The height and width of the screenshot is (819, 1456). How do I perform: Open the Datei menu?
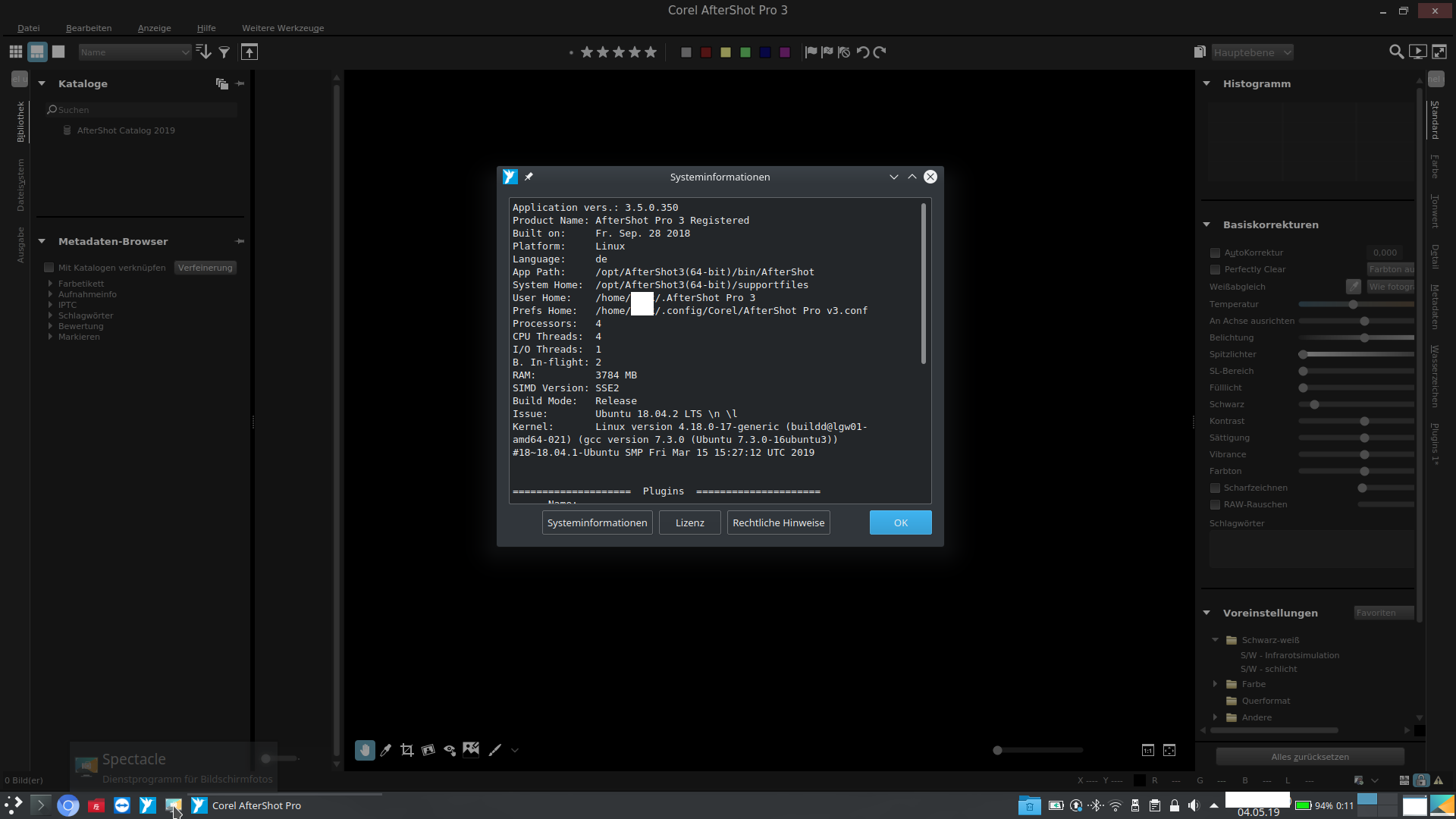pyautogui.click(x=29, y=28)
